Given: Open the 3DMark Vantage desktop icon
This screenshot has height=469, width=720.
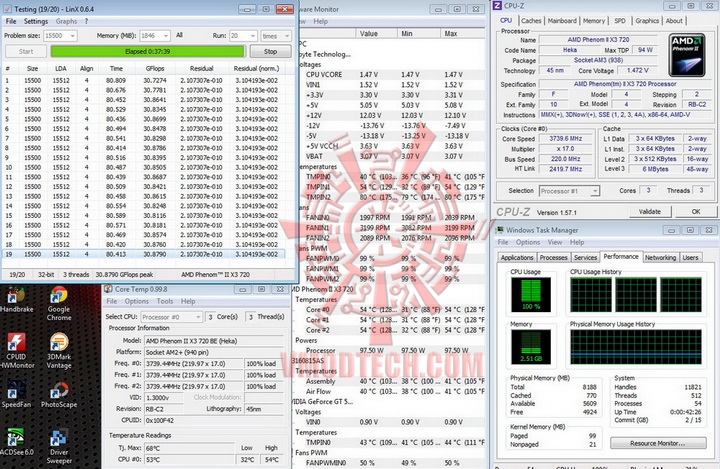Looking at the screenshot, I should point(59,351).
